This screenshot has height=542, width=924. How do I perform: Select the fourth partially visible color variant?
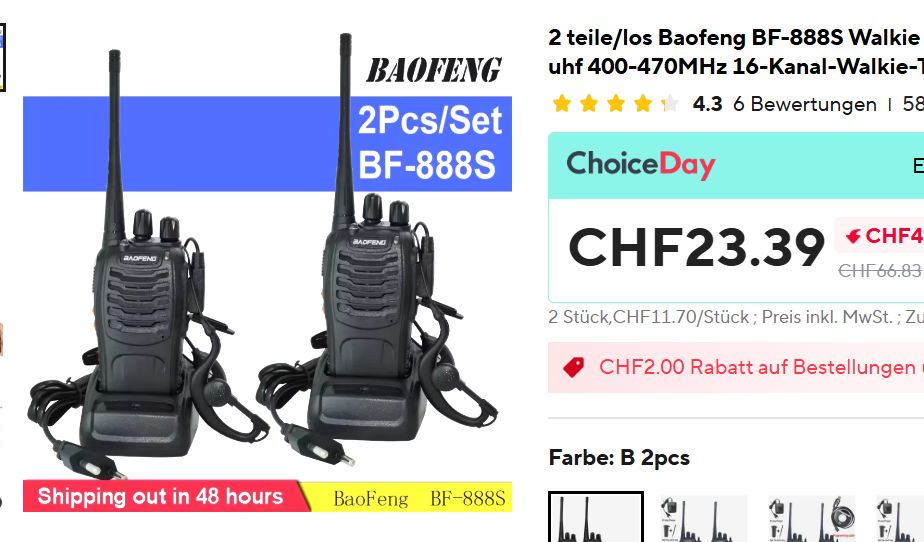pyautogui.click(x=900, y=518)
